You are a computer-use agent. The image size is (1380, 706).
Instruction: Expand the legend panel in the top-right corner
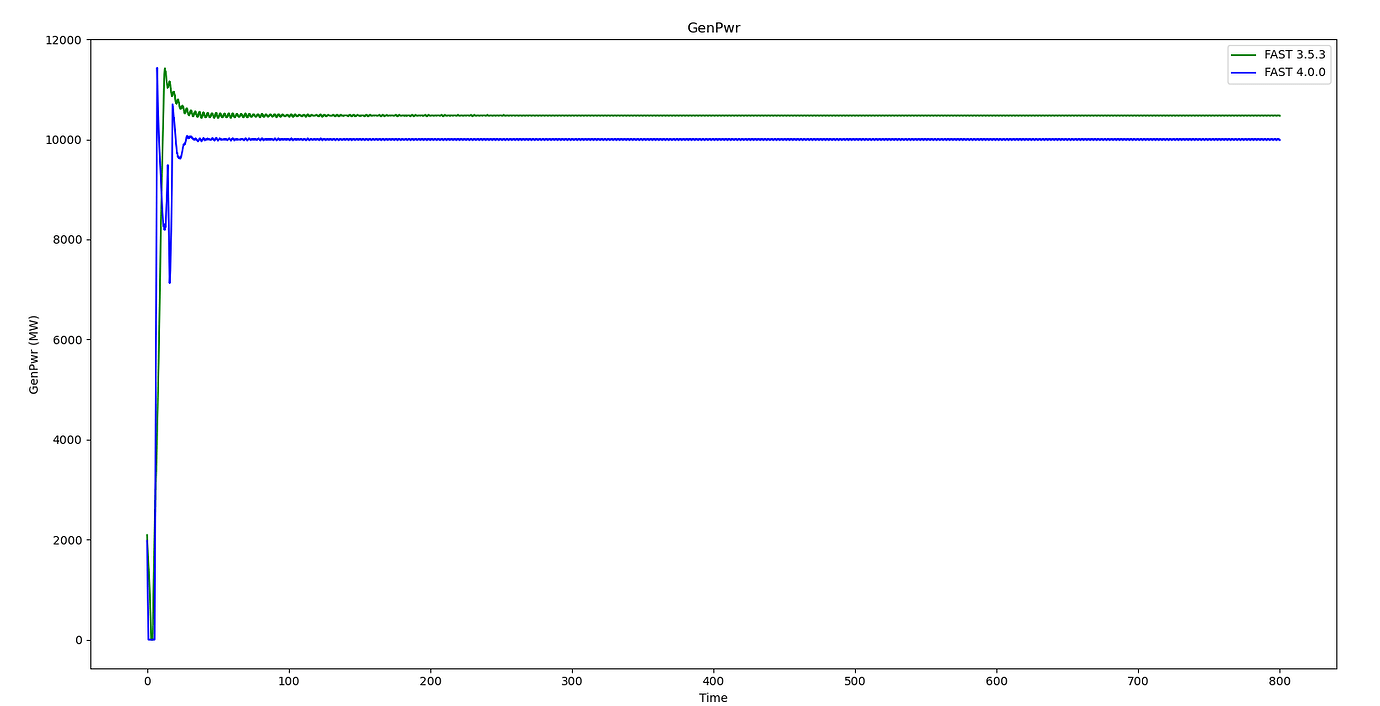(x=1278, y=64)
